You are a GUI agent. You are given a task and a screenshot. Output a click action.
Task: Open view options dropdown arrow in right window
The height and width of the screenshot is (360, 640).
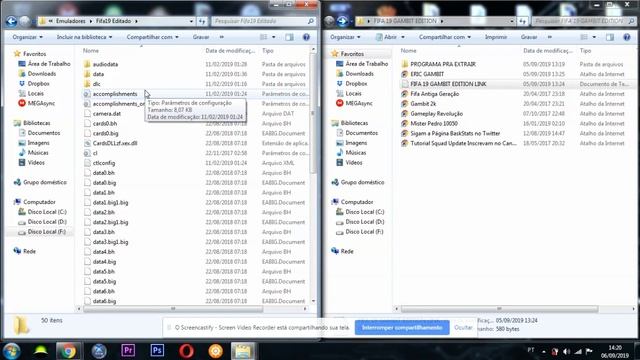click(x=594, y=37)
